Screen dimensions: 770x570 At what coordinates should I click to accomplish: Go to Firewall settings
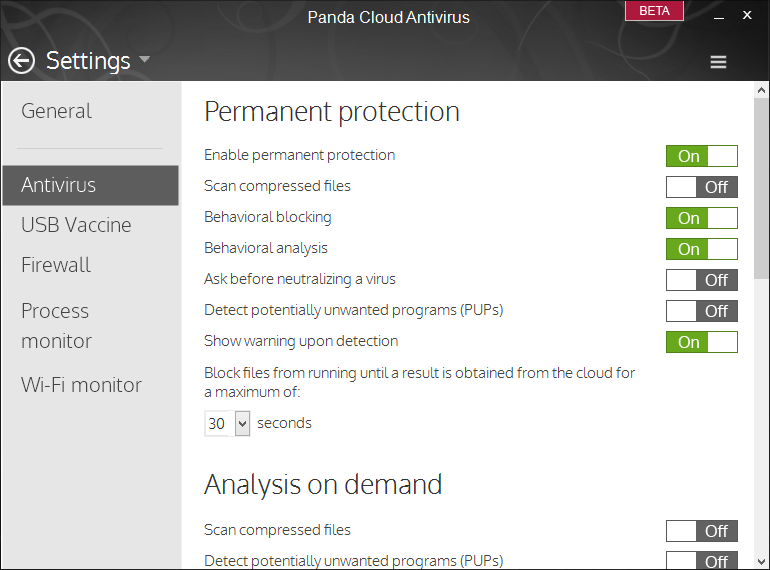coord(55,265)
